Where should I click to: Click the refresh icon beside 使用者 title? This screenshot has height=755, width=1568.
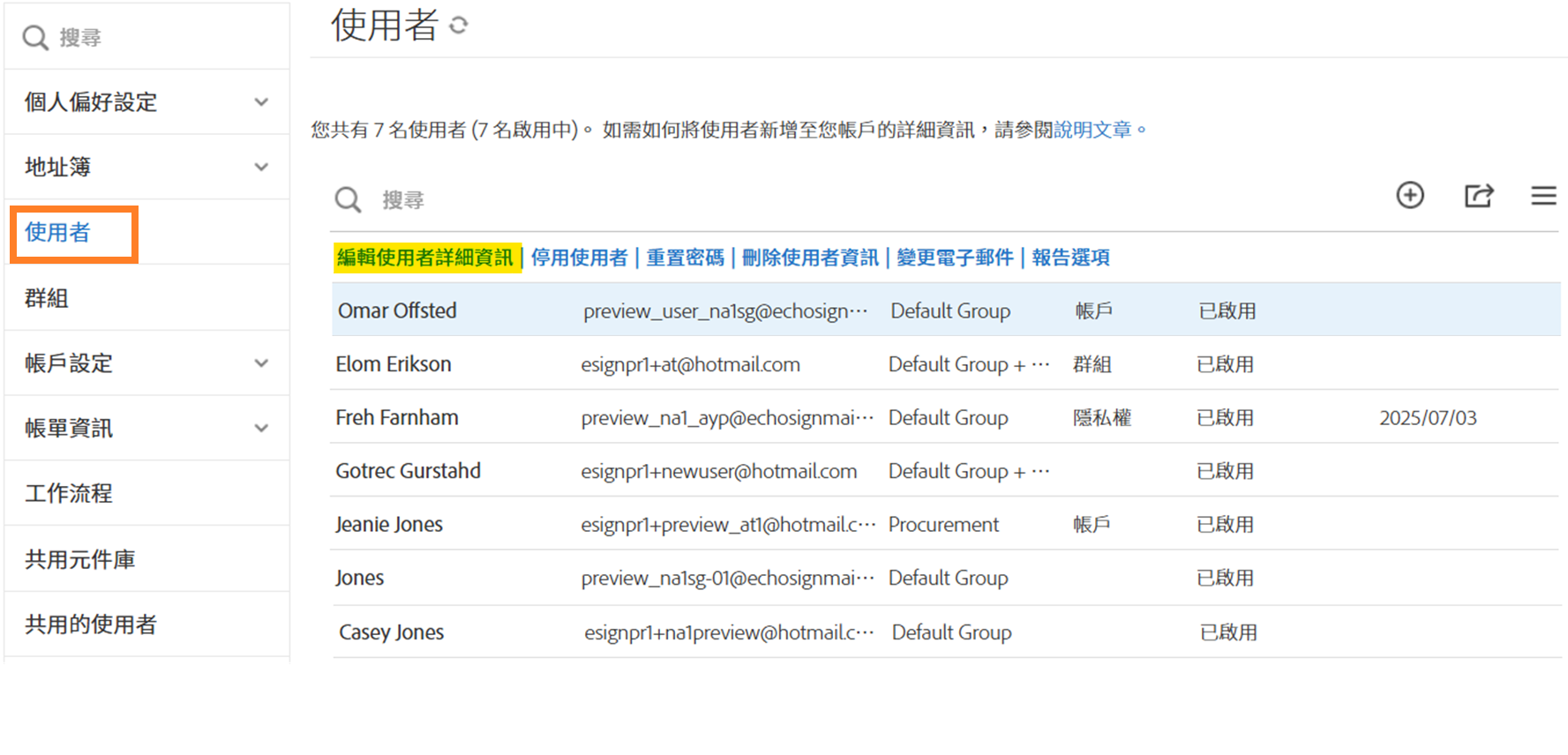point(458,26)
